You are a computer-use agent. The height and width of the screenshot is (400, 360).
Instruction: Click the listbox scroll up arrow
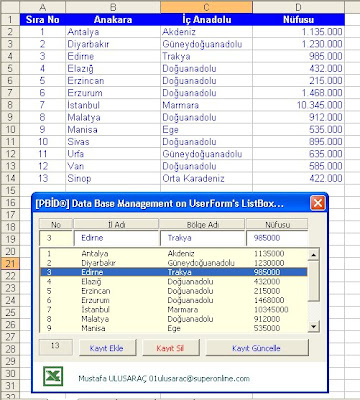pos(313,255)
